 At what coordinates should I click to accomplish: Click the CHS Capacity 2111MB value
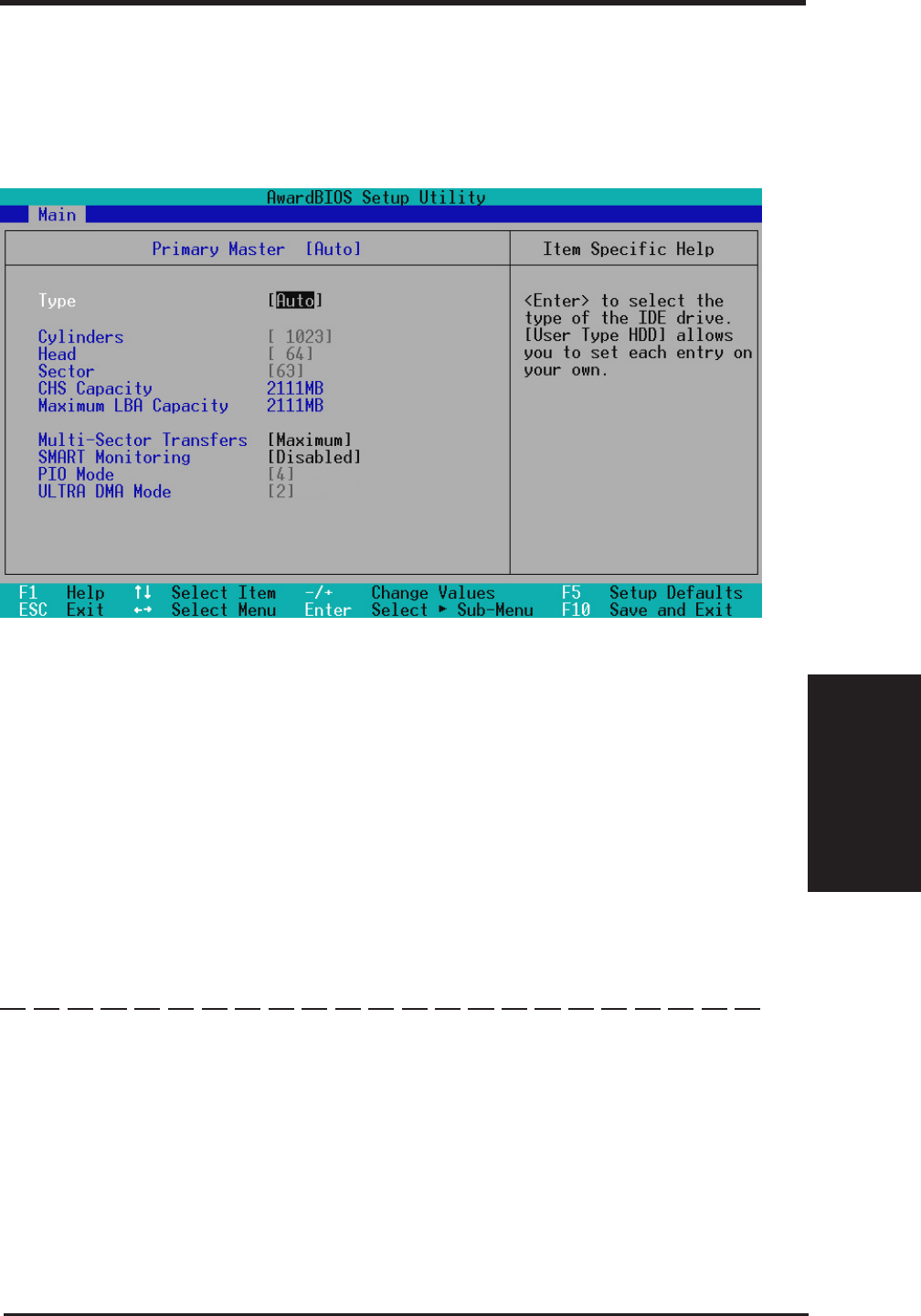(295, 388)
